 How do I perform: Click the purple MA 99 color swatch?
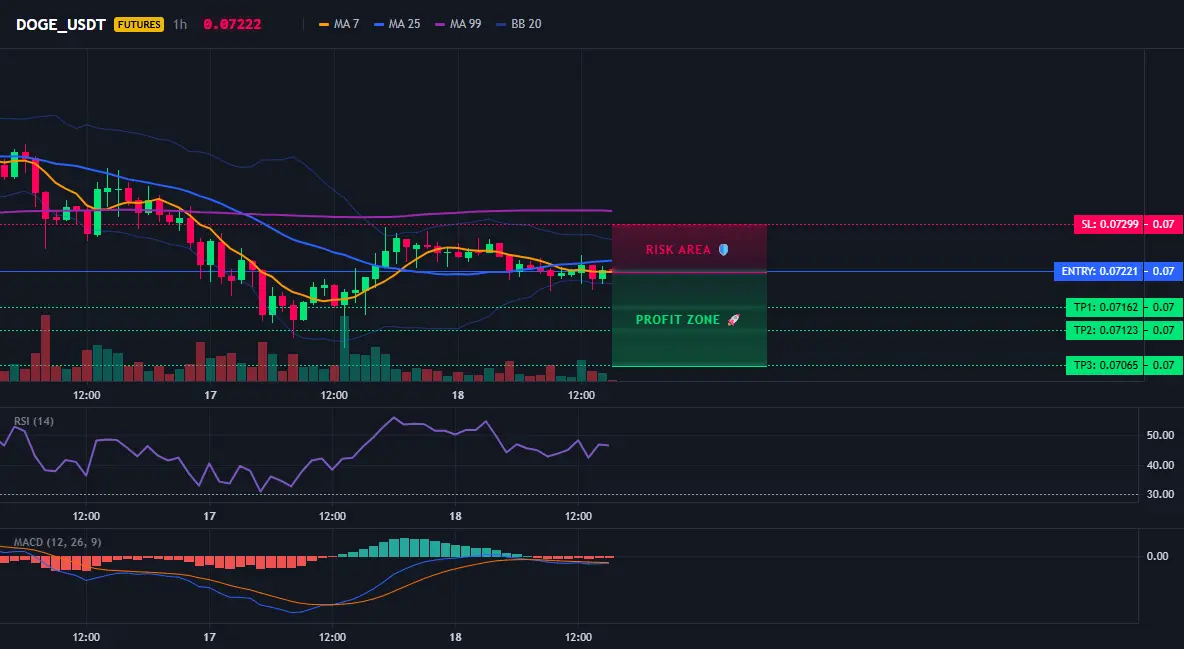click(x=440, y=24)
